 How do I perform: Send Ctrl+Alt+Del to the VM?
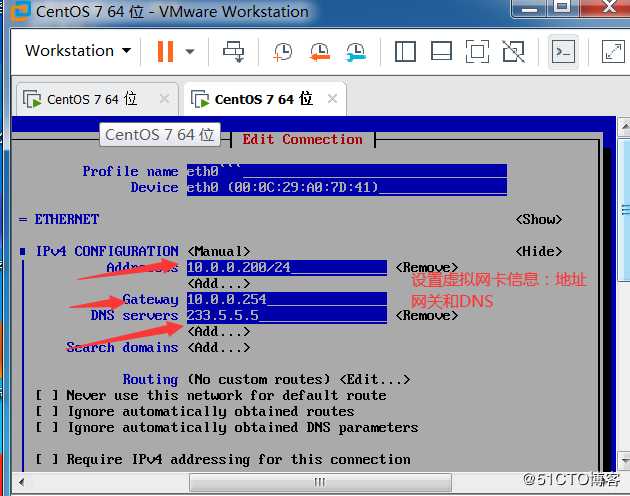pos(233,51)
